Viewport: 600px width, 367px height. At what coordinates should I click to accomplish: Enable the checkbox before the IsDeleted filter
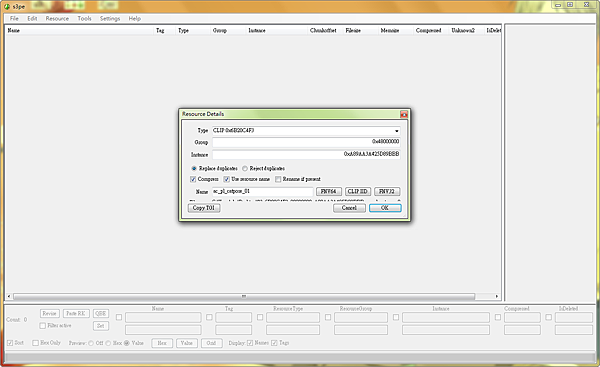click(x=549, y=317)
